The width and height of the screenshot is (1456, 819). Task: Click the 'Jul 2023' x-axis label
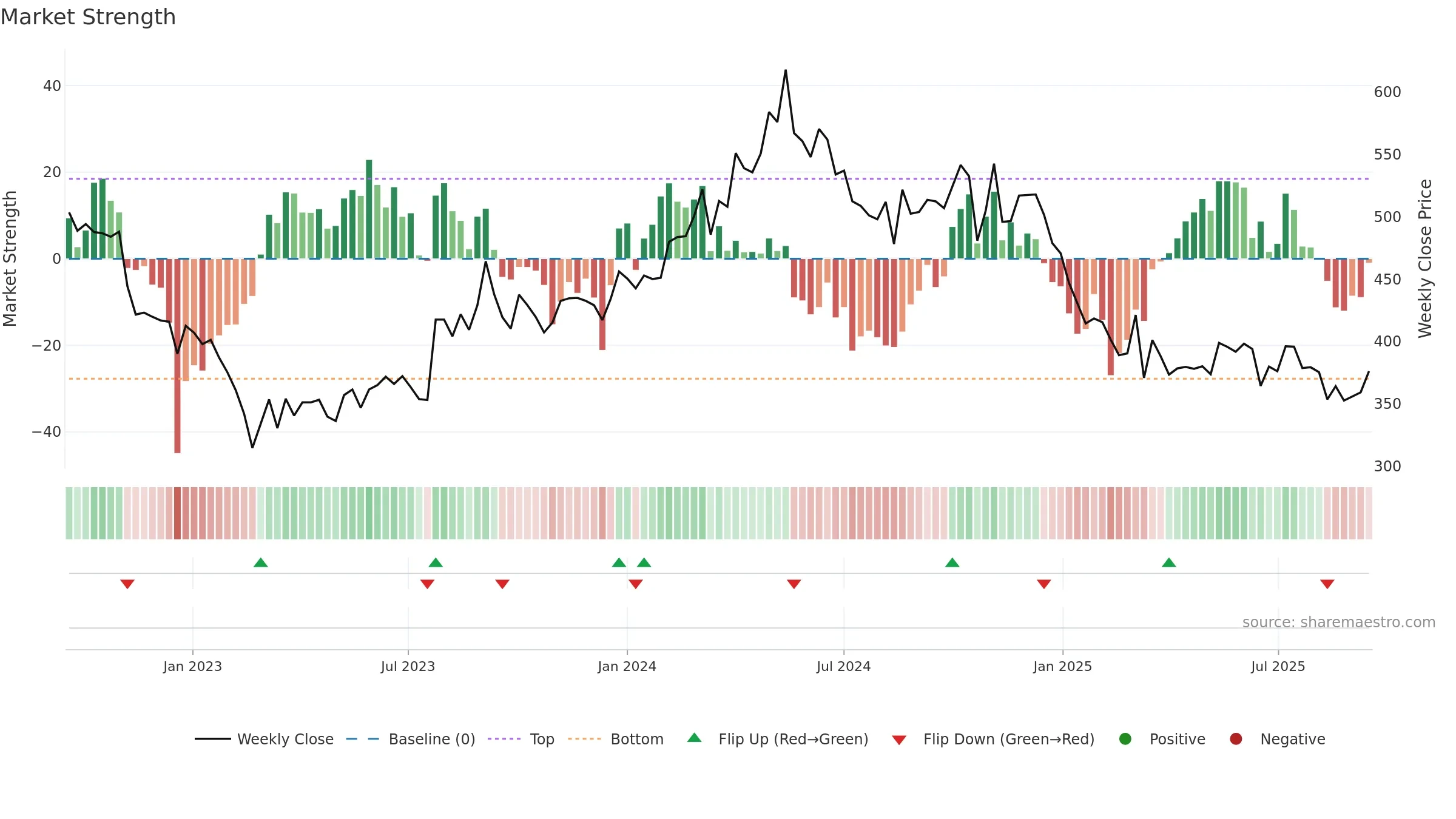click(408, 666)
